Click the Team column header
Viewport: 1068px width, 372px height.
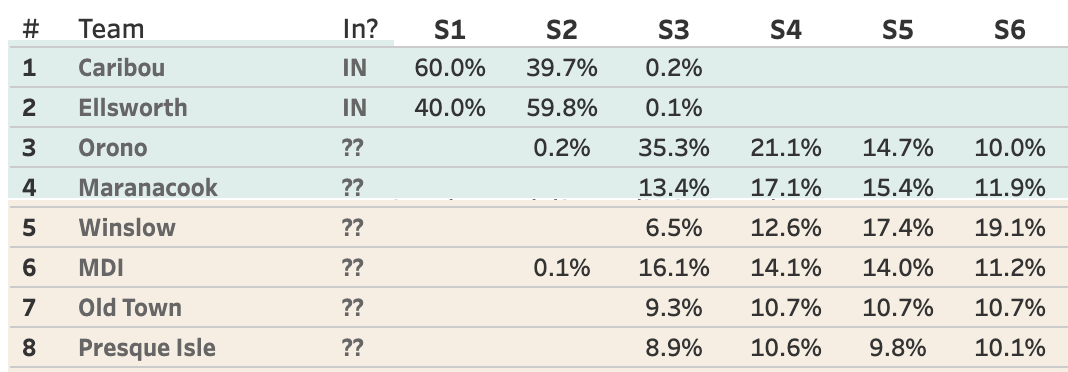111,29
